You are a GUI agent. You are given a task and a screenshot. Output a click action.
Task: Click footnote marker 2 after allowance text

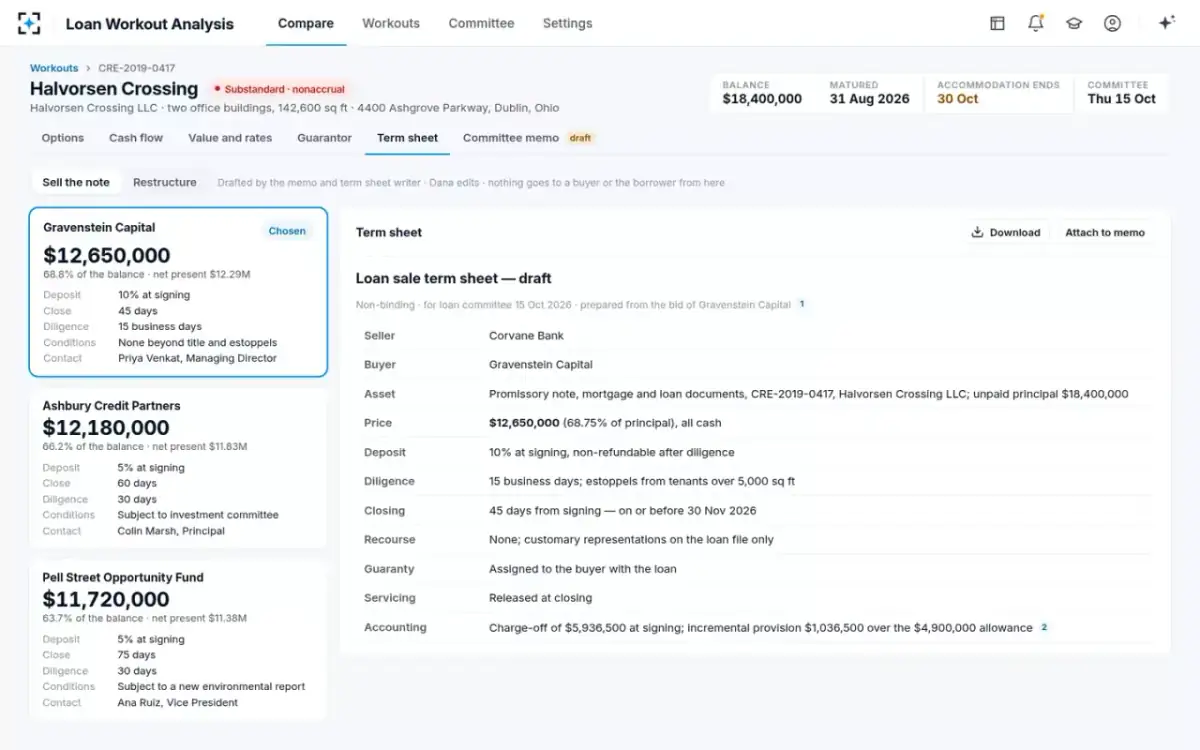point(1044,628)
